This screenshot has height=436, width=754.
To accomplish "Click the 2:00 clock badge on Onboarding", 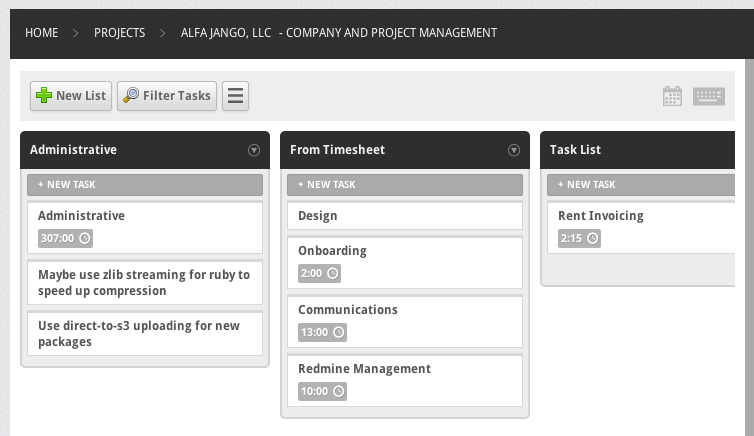I will [x=319, y=273].
